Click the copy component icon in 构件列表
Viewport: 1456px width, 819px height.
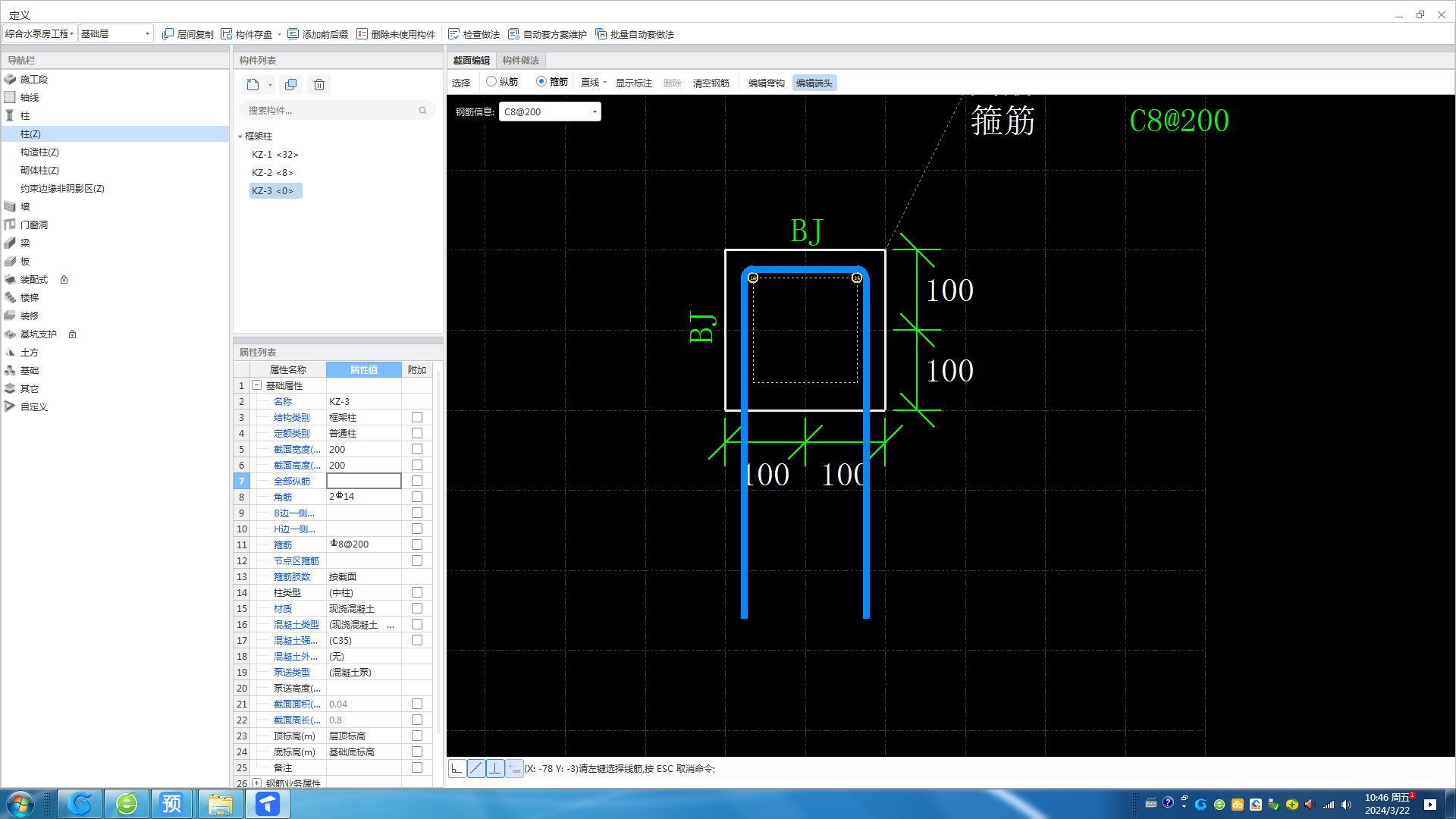(290, 84)
